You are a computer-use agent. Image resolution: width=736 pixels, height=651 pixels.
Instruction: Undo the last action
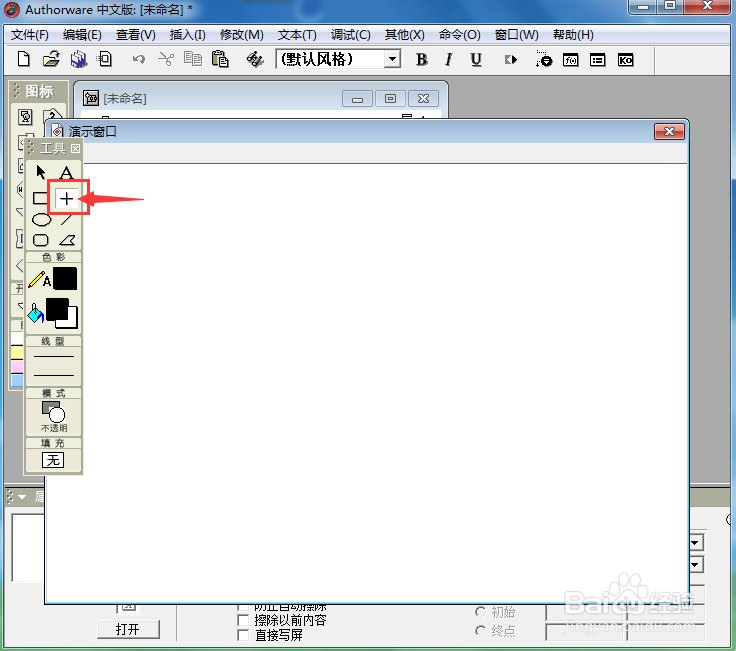coord(138,60)
